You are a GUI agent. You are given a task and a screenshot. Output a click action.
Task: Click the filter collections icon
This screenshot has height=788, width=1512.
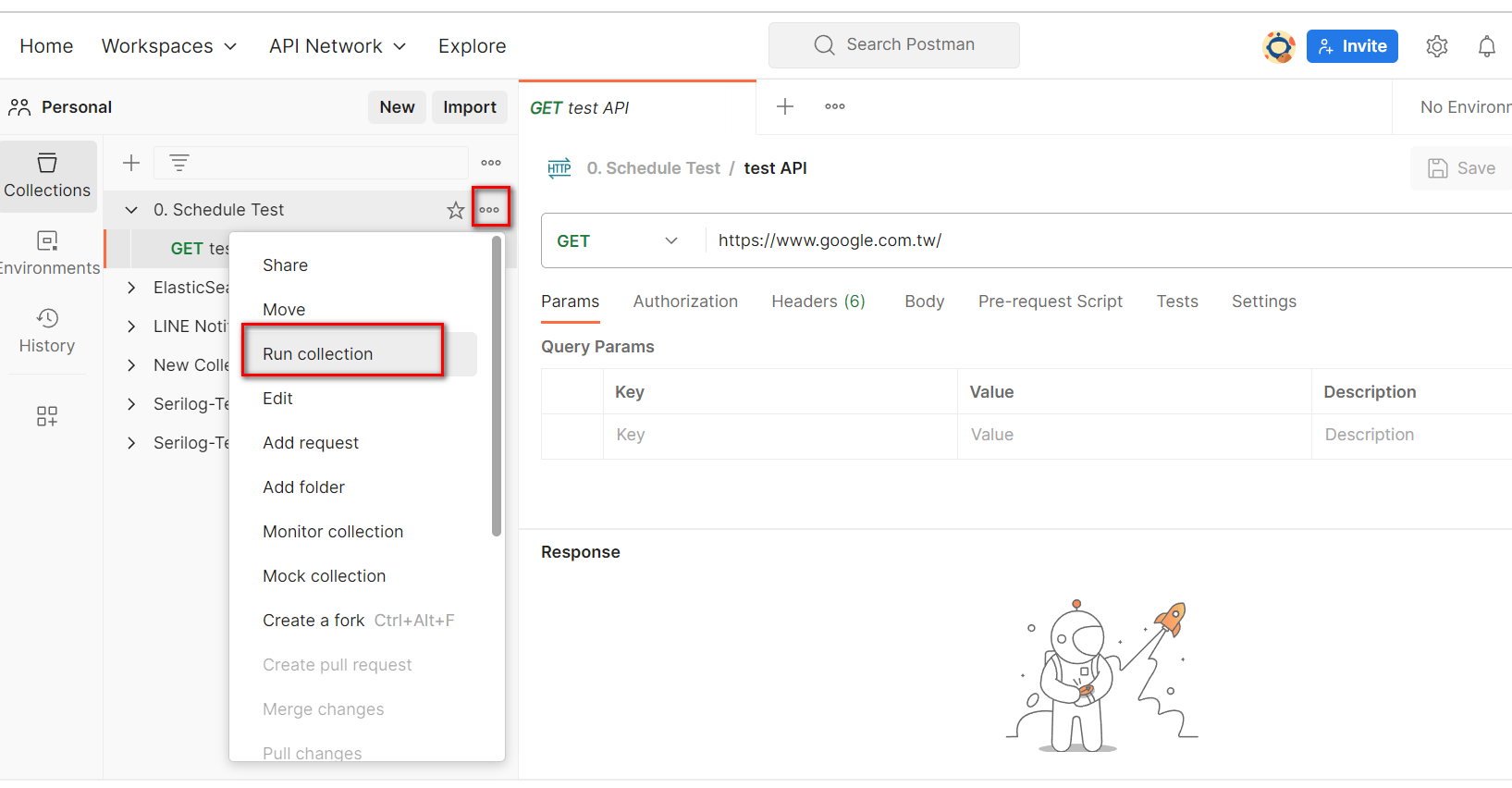pos(179,163)
